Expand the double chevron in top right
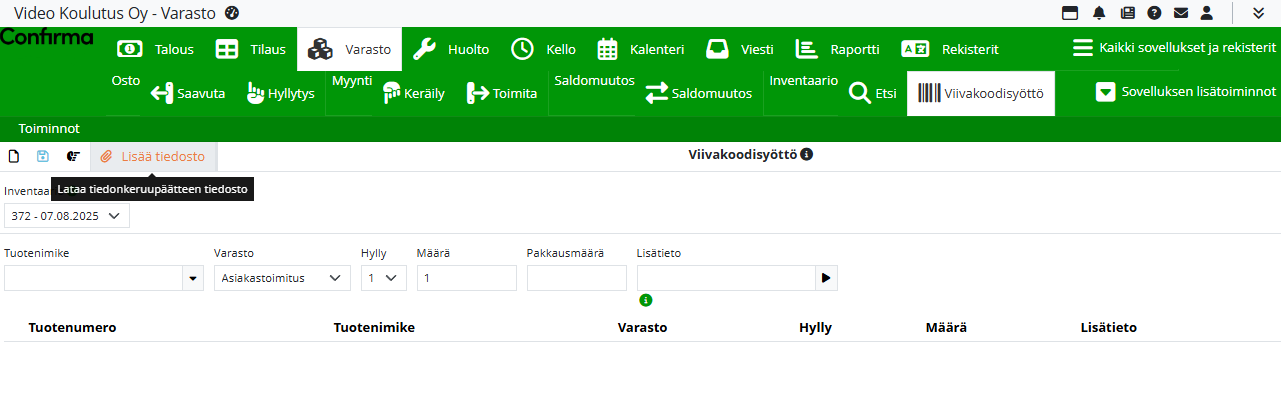1281x414 pixels. (1258, 13)
